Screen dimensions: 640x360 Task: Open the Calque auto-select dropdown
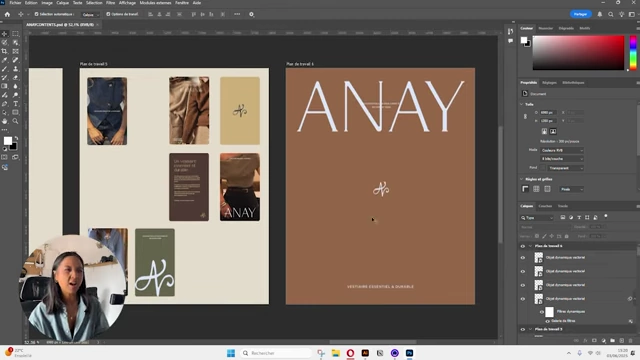[90, 15]
